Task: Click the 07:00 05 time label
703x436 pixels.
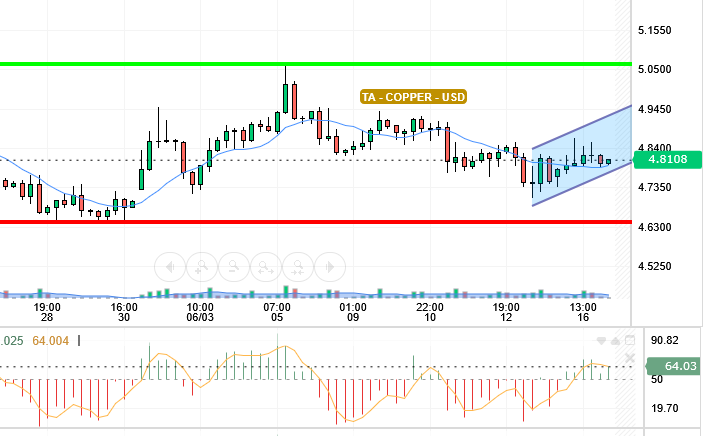Action: coord(277,312)
